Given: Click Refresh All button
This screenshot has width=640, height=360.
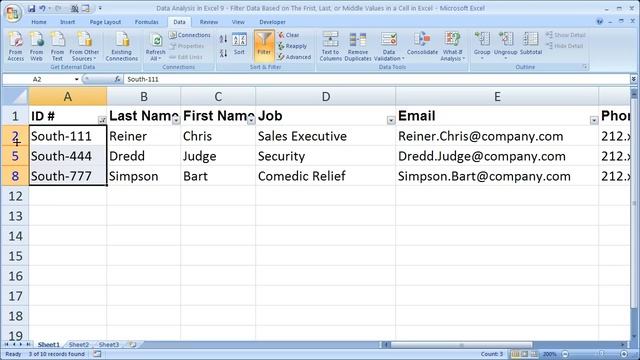Looking at the screenshot, I should pyautogui.click(x=156, y=47).
